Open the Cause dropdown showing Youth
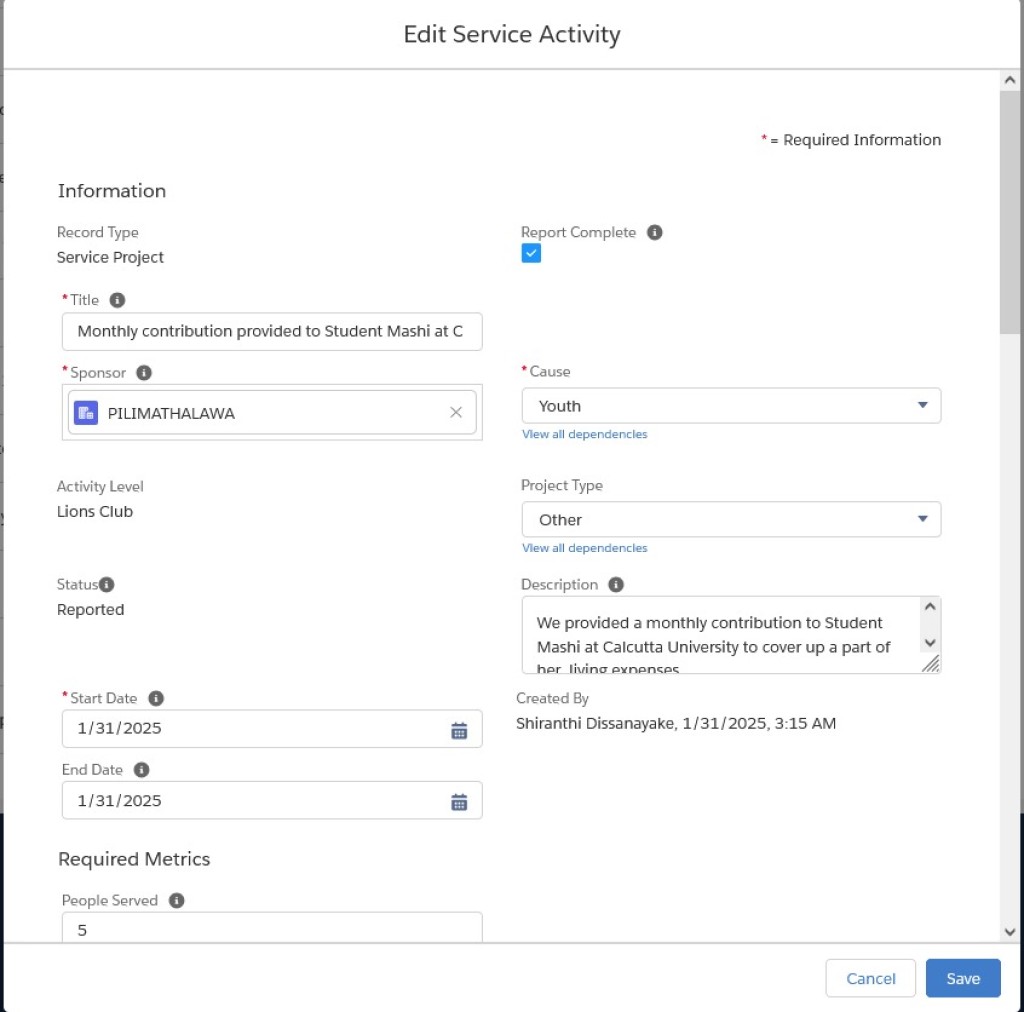This screenshot has width=1024, height=1012. click(x=731, y=405)
